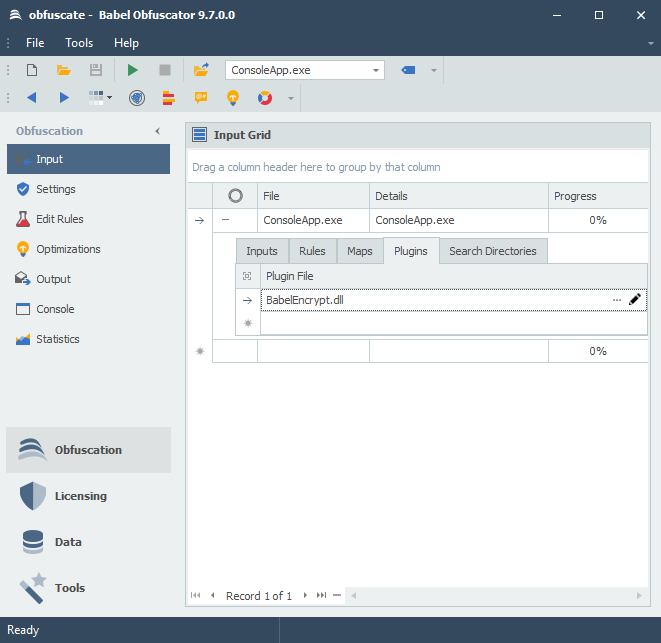Image resolution: width=661 pixels, height=643 pixels.
Task: Navigate forward with blue right arrow
Action: tap(64, 98)
